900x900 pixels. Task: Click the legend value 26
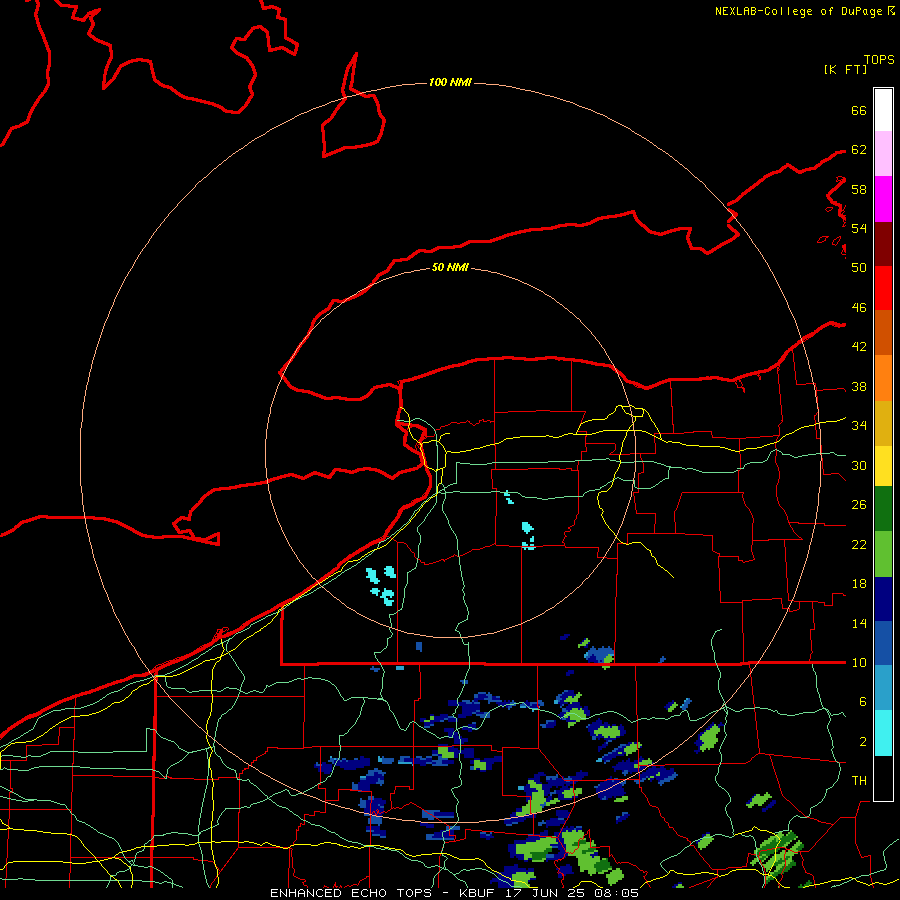(x=859, y=505)
